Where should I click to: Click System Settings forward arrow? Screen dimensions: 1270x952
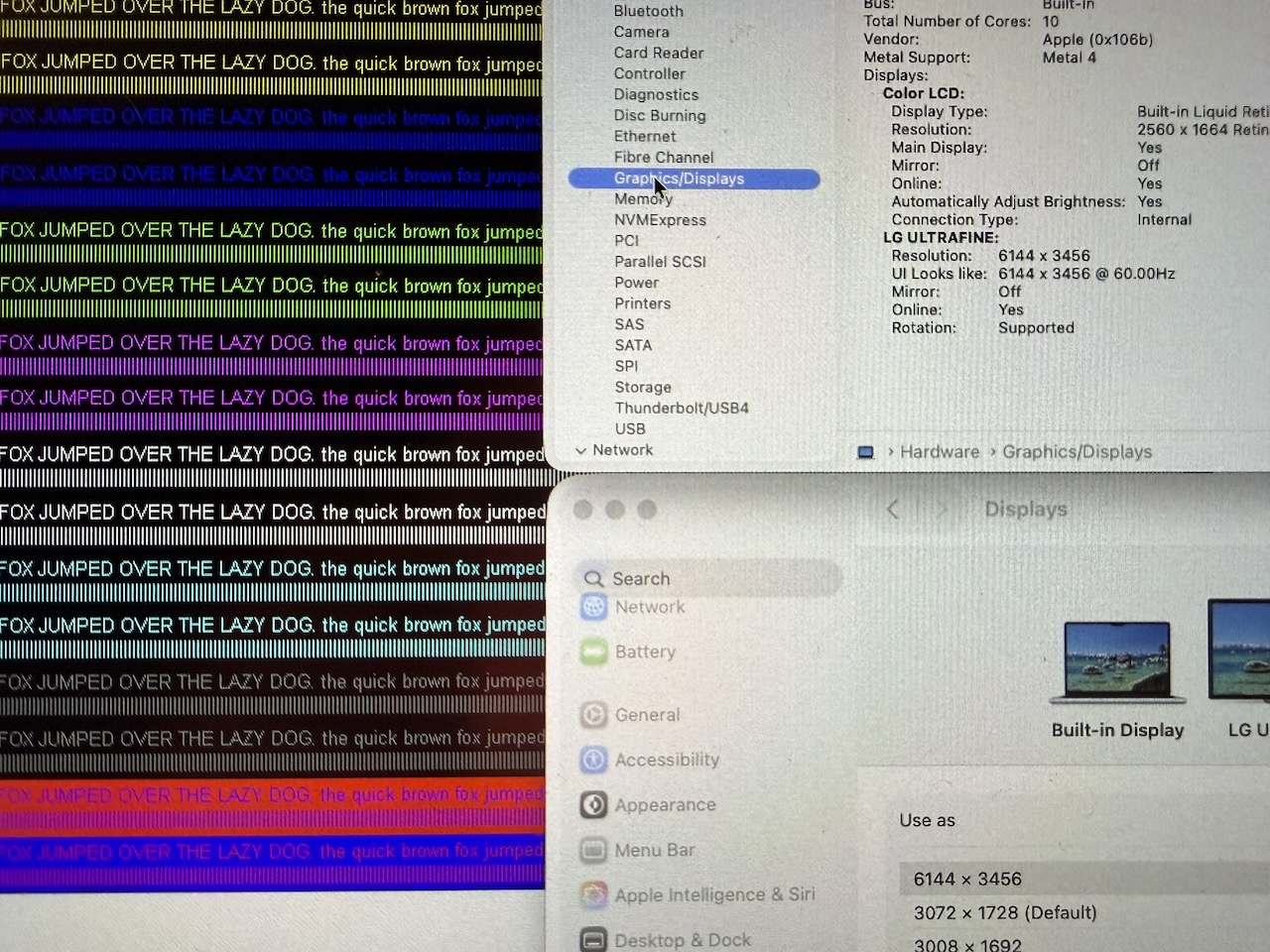(x=942, y=510)
